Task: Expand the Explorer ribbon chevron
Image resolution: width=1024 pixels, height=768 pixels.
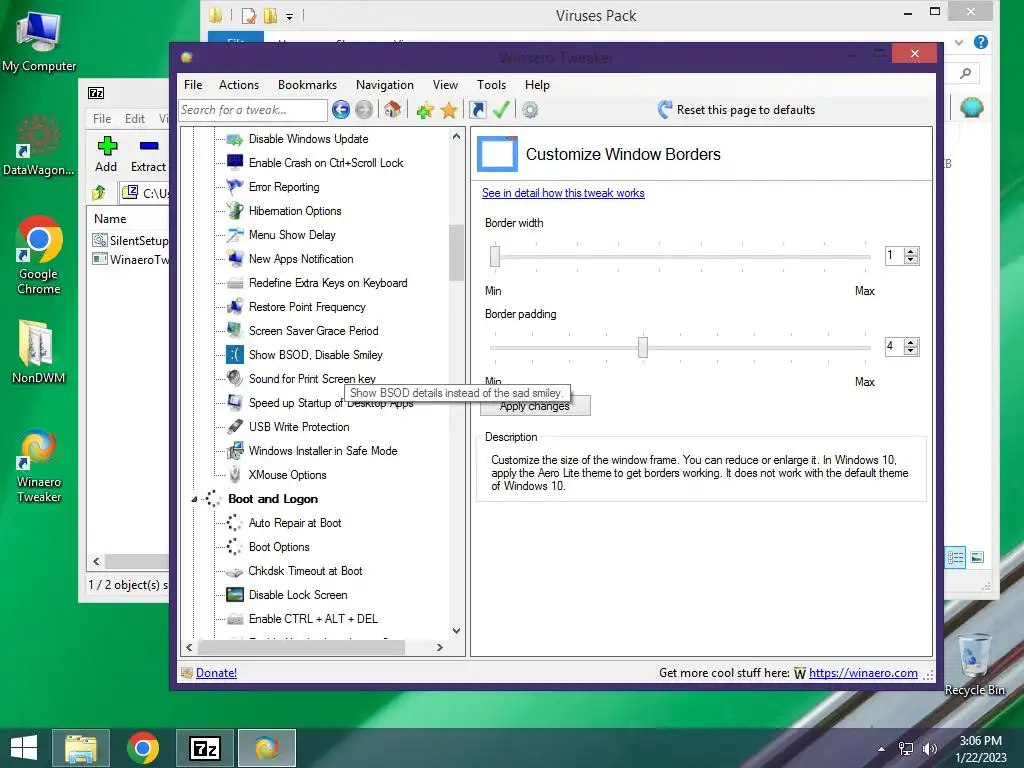Action: pyautogui.click(x=959, y=42)
